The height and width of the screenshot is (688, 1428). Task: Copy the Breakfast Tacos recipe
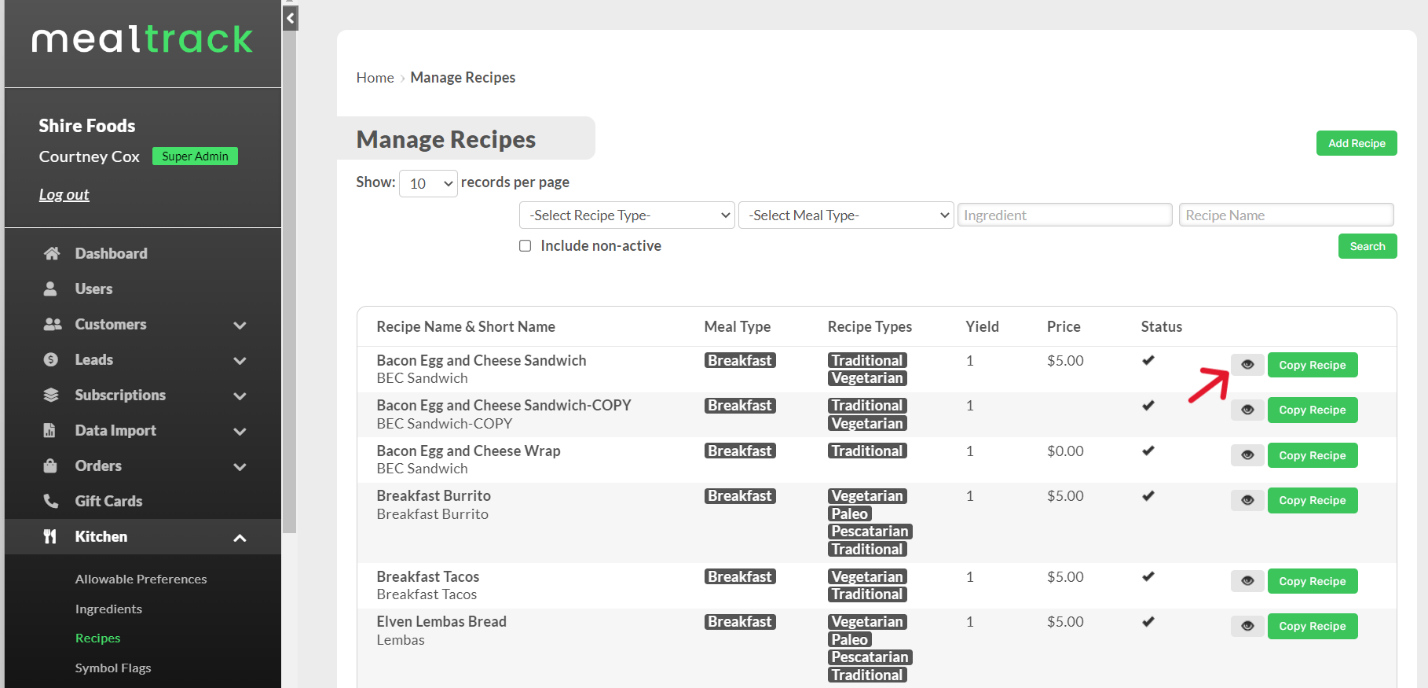(1312, 581)
